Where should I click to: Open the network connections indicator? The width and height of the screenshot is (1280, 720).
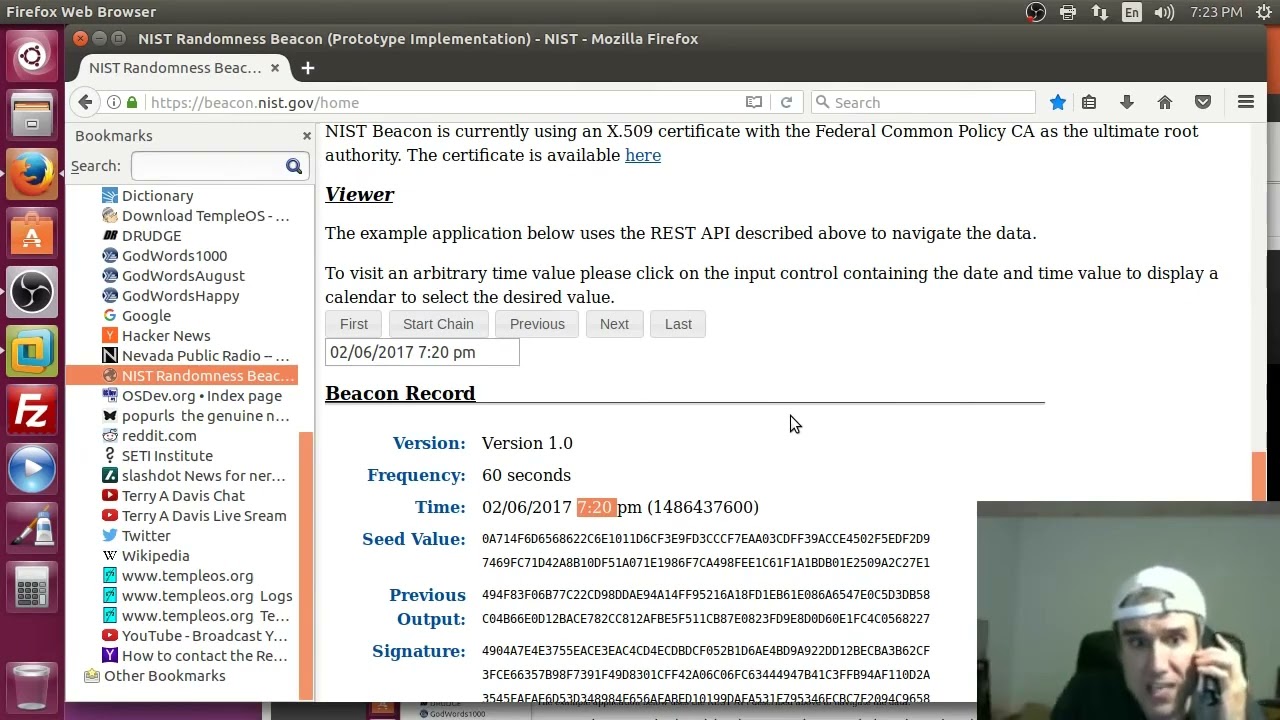coord(1100,12)
